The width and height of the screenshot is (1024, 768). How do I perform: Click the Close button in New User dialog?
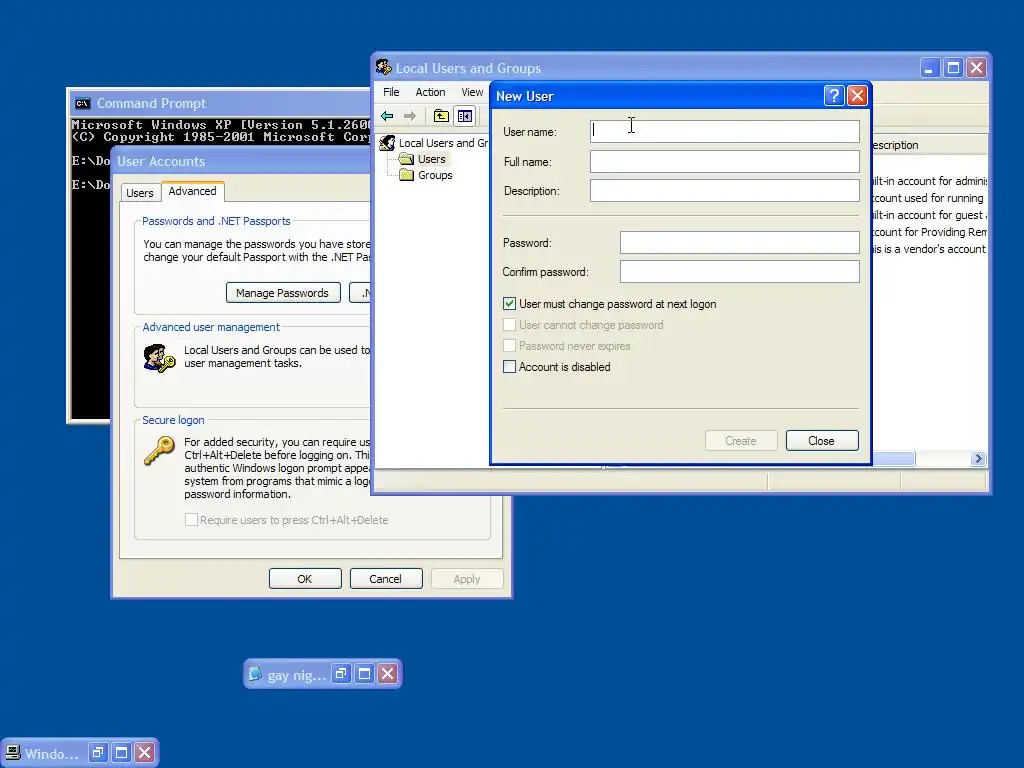(822, 441)
